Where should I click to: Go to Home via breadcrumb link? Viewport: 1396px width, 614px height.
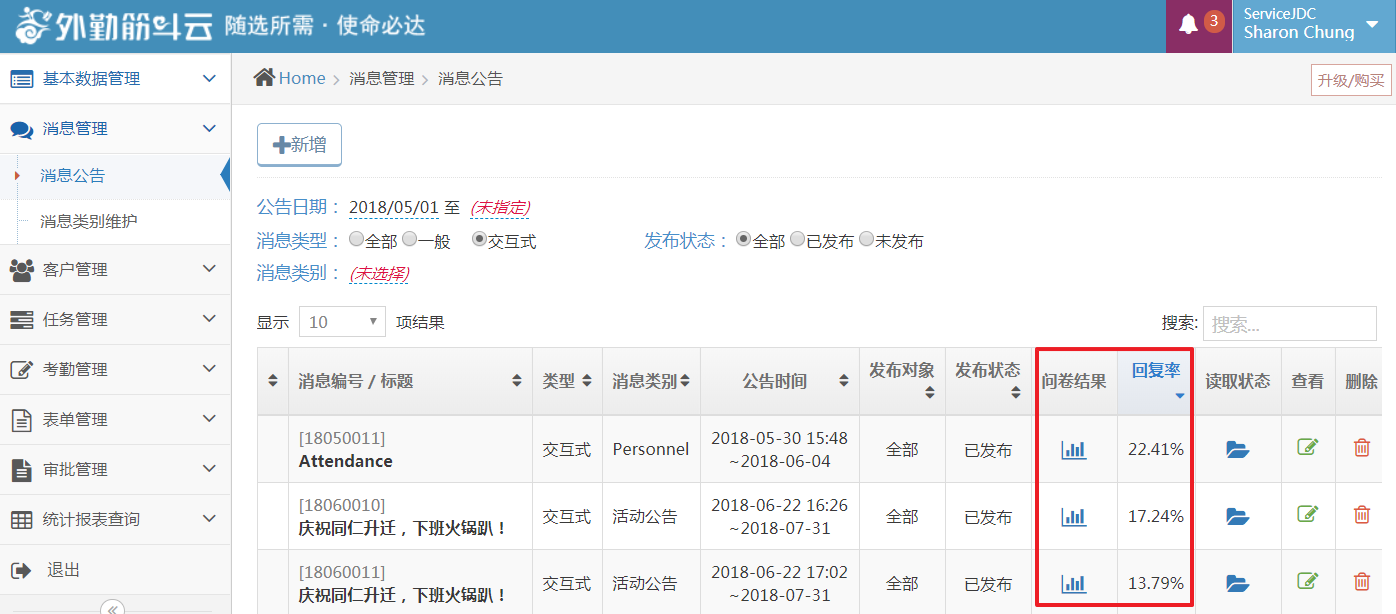tap(302, 78)
